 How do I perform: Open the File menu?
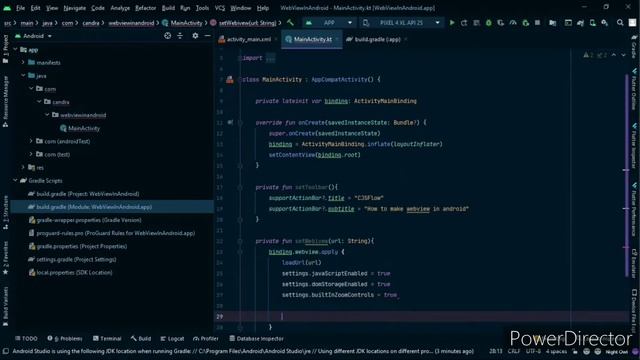pos(20,8)
